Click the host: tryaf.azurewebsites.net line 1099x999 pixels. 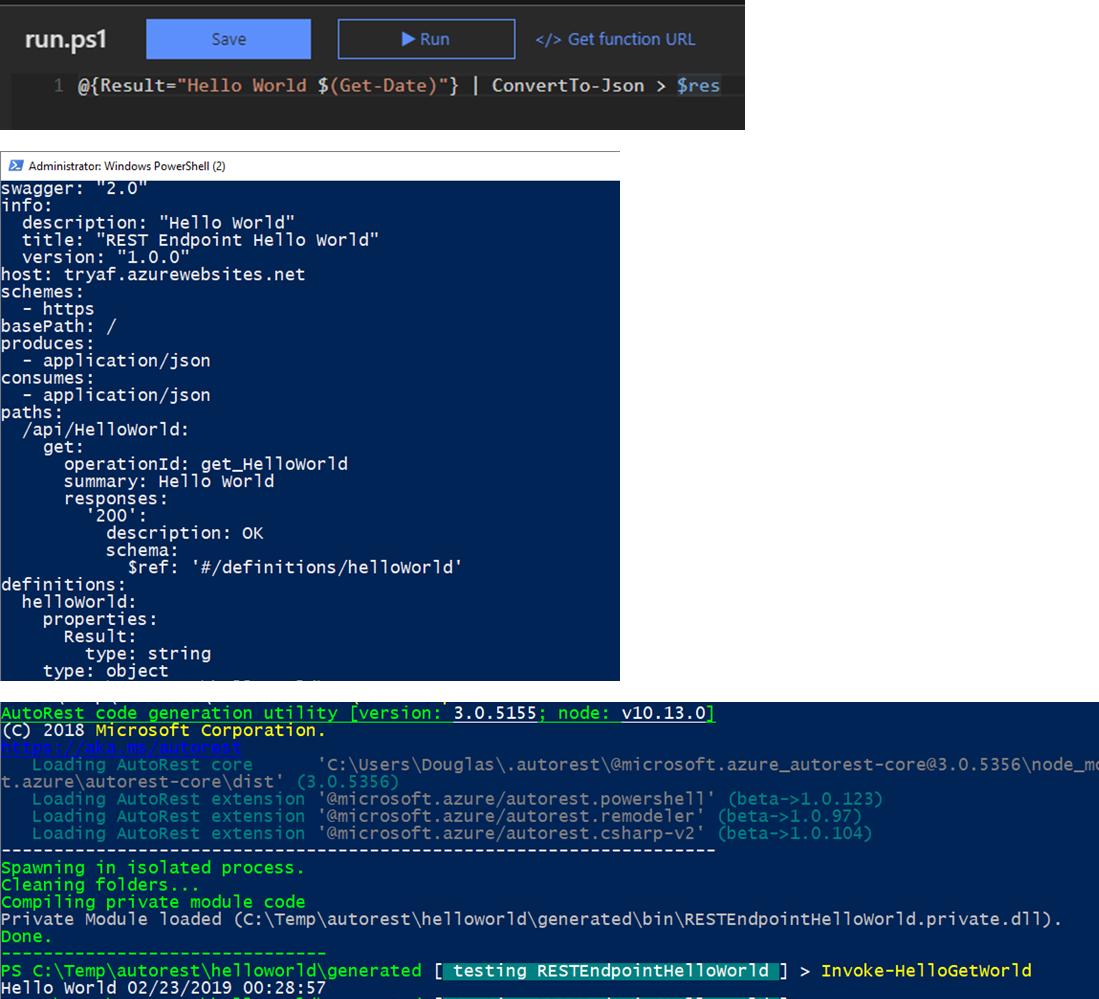(153, 274)
